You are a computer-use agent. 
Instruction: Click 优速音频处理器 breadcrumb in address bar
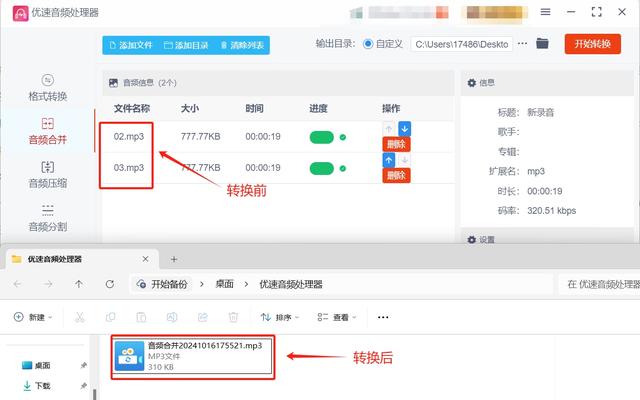(x=291, y=284)
